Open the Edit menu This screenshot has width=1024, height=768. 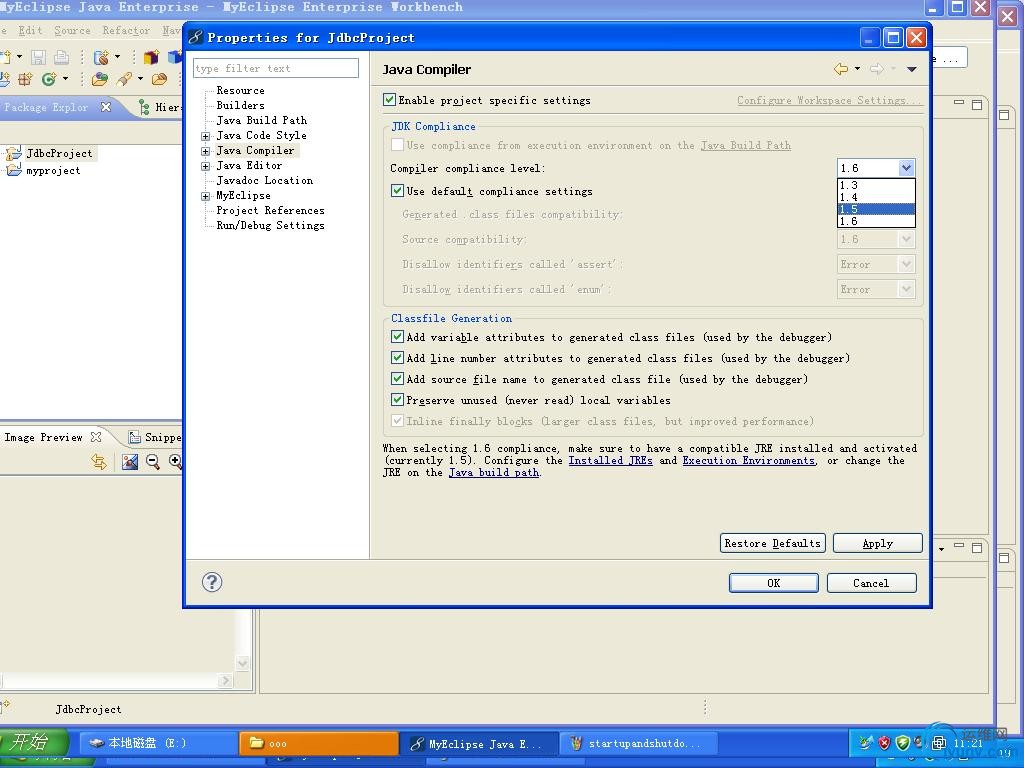pos(30,30)
